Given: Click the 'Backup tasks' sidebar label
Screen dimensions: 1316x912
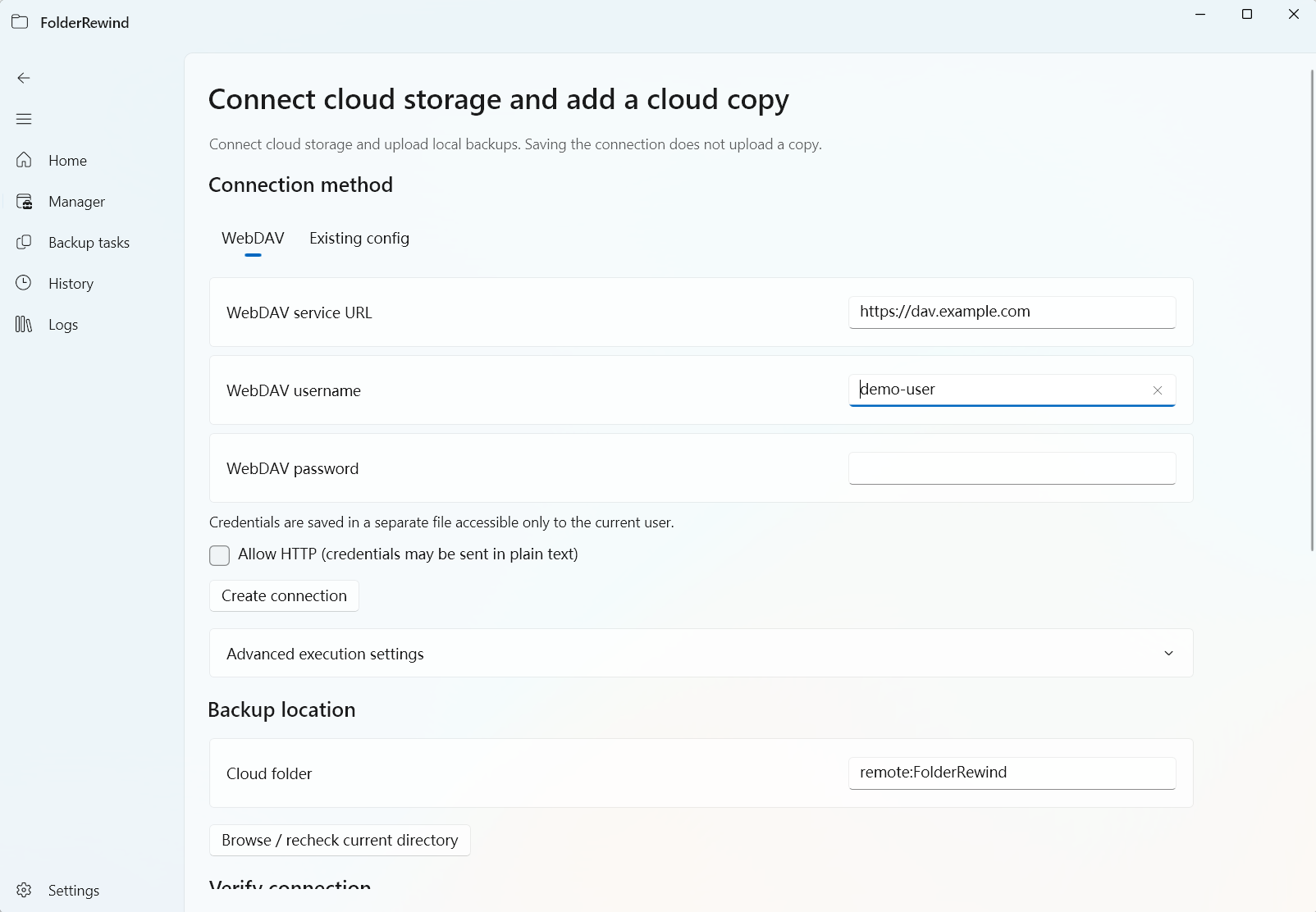Looking at the screenshot, I should (x=89, y=243).
